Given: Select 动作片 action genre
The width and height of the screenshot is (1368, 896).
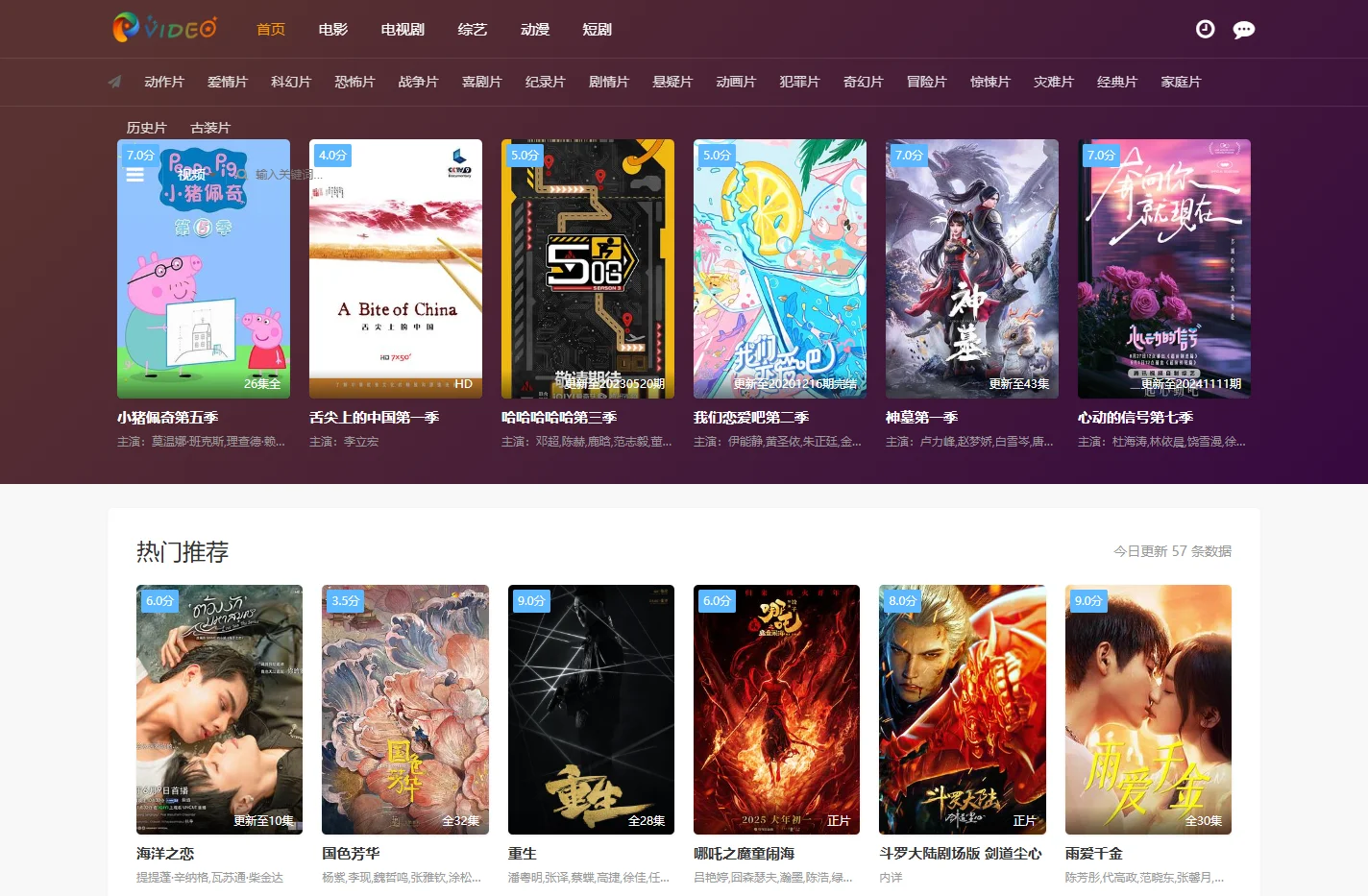Looking at the screenshot, I should pos(164,82).
